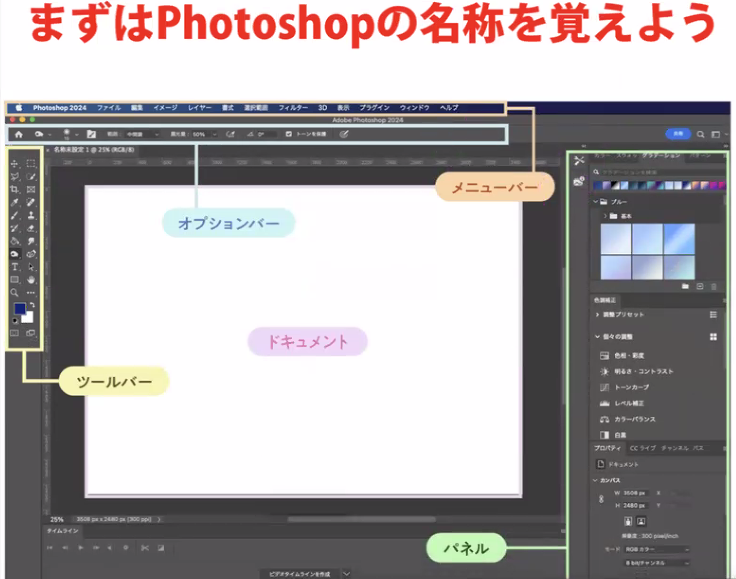Screen dimensions: 736x579
Task: Click the dark blue foreground color swatch
Action: pyautogui.click(x=19, y=310)
